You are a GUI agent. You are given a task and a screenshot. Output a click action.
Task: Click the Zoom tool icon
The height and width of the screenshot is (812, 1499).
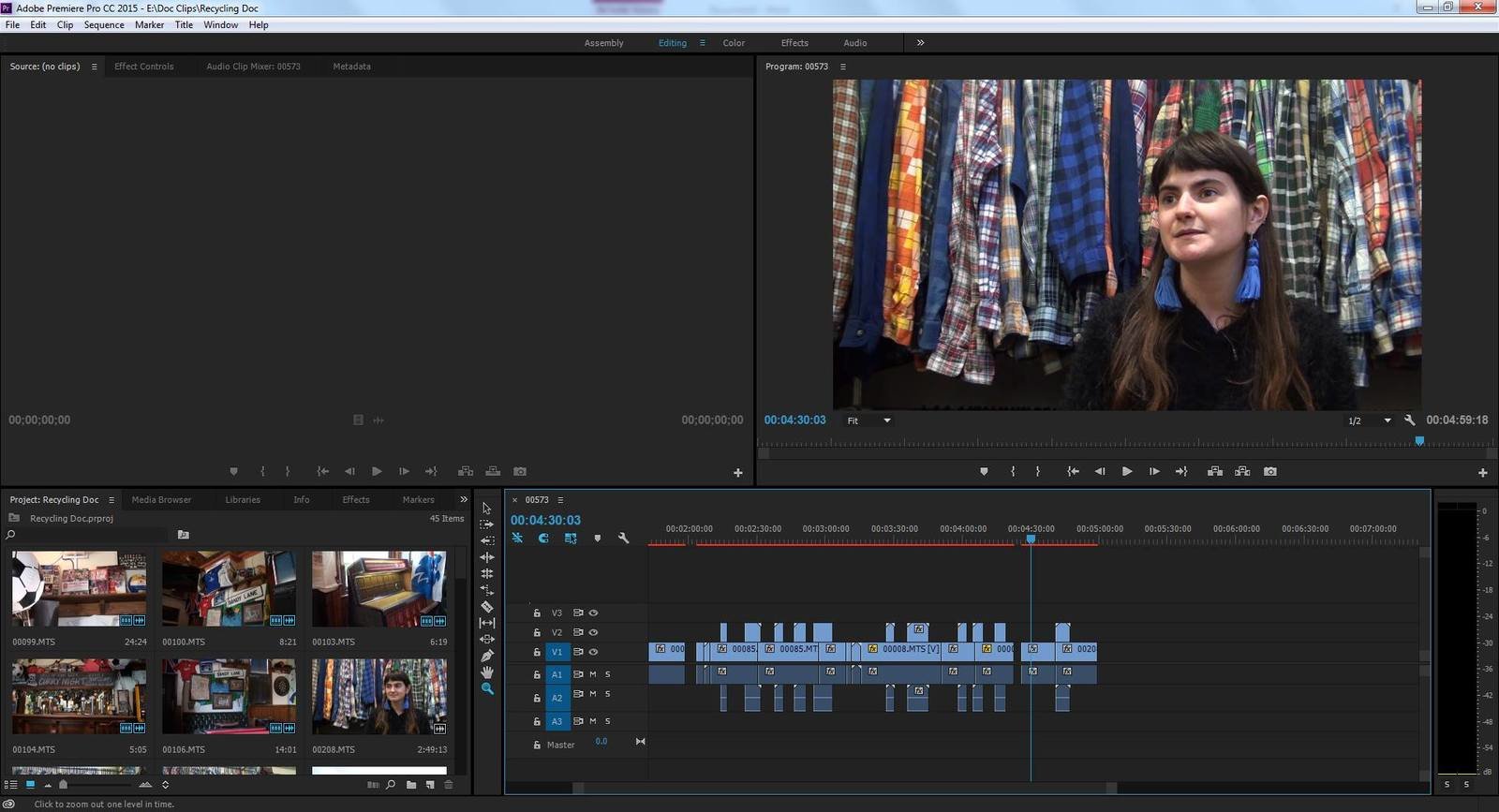pyautogui.click(x=487, y=688)
